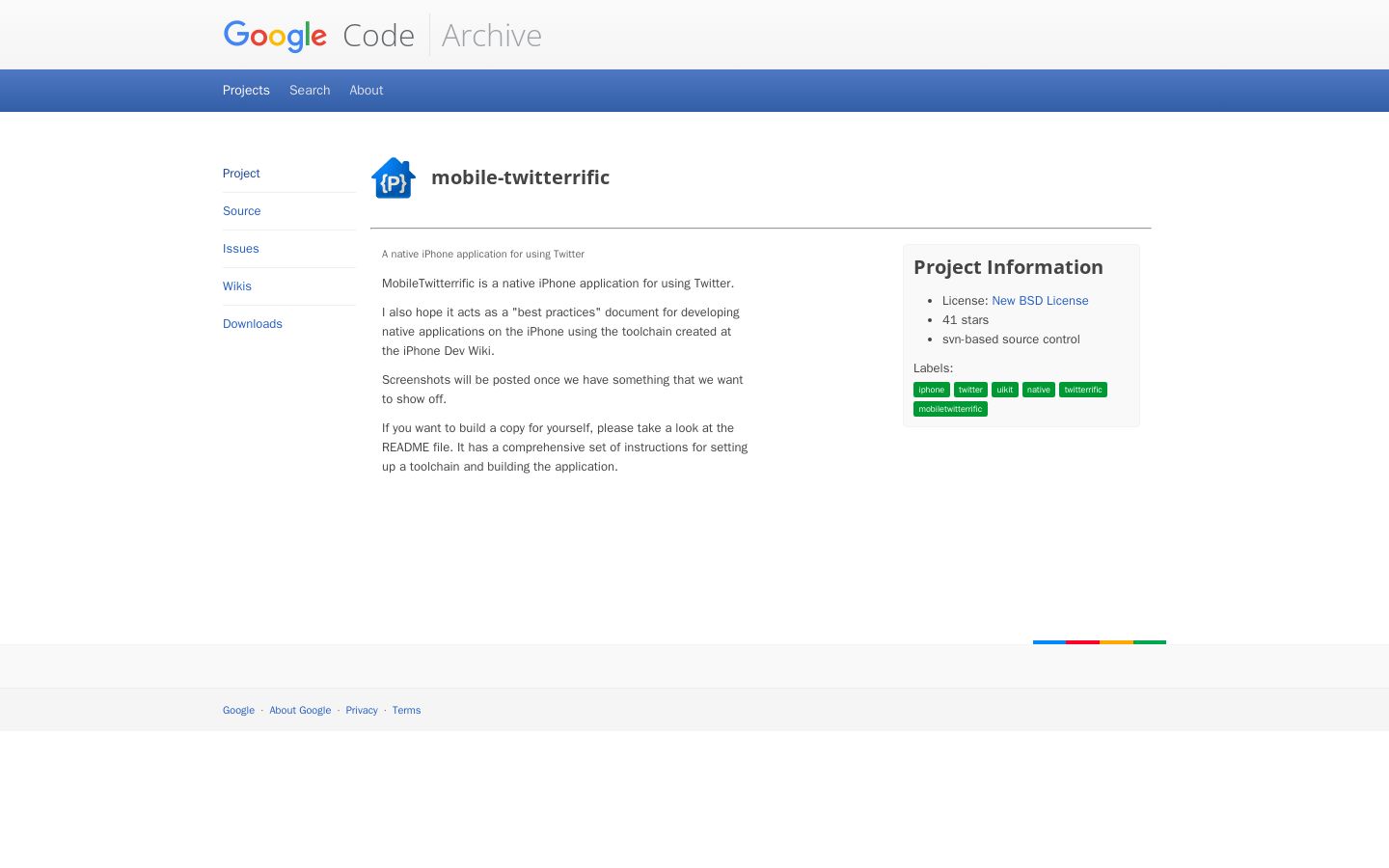The image size is (1389, 868).
Task: Open the Issues sidebar section
Action: (x=241, y=249)
